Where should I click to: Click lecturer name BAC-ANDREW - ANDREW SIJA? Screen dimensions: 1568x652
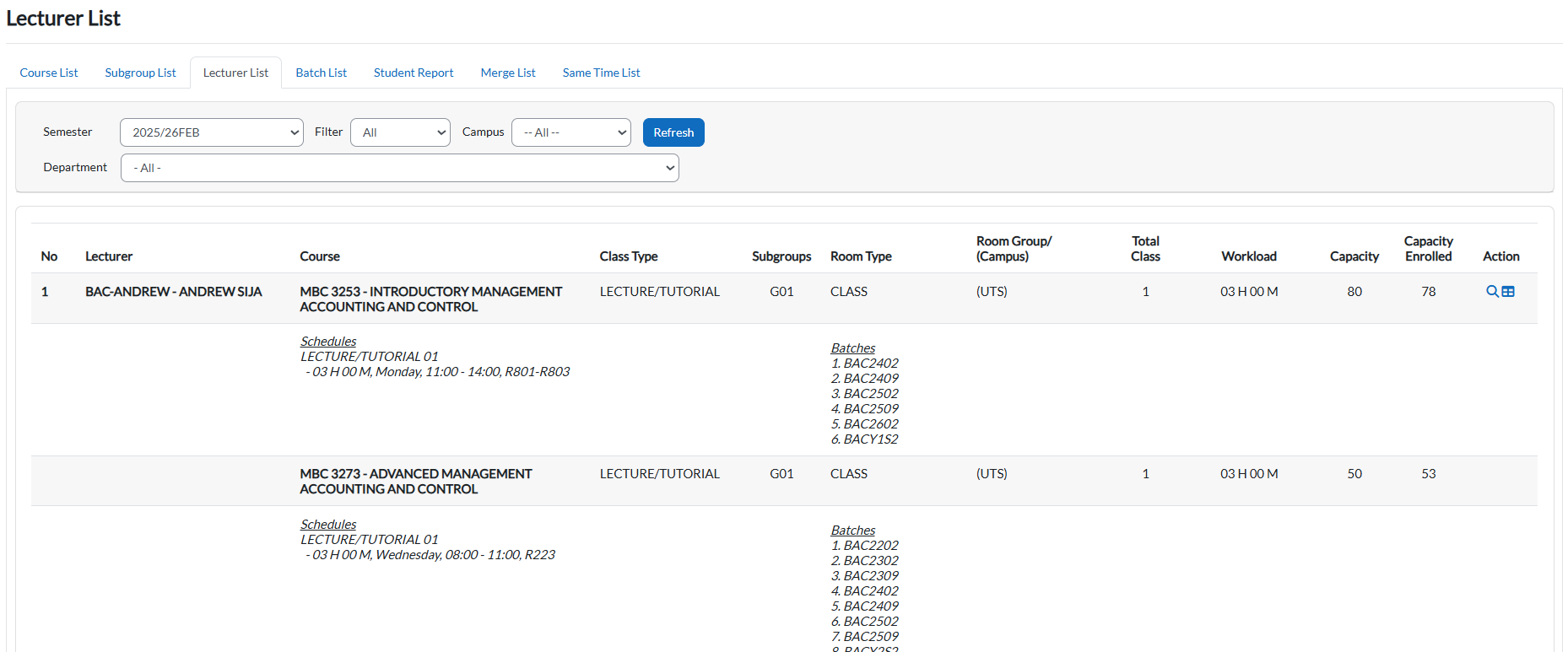[173, 292]
